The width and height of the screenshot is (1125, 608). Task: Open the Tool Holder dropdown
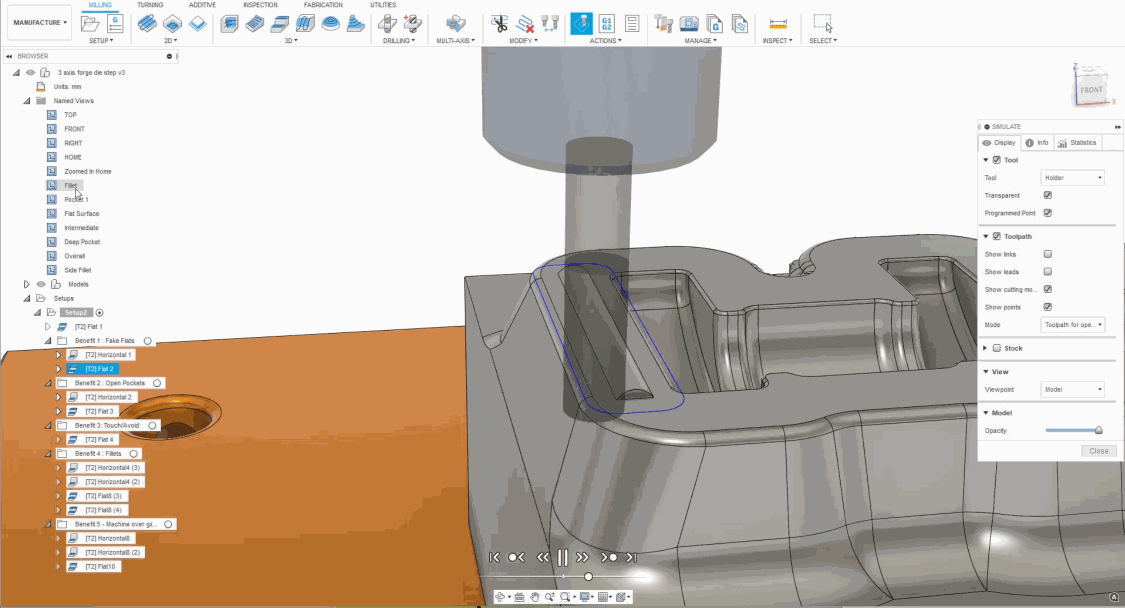coord(1072,178)
